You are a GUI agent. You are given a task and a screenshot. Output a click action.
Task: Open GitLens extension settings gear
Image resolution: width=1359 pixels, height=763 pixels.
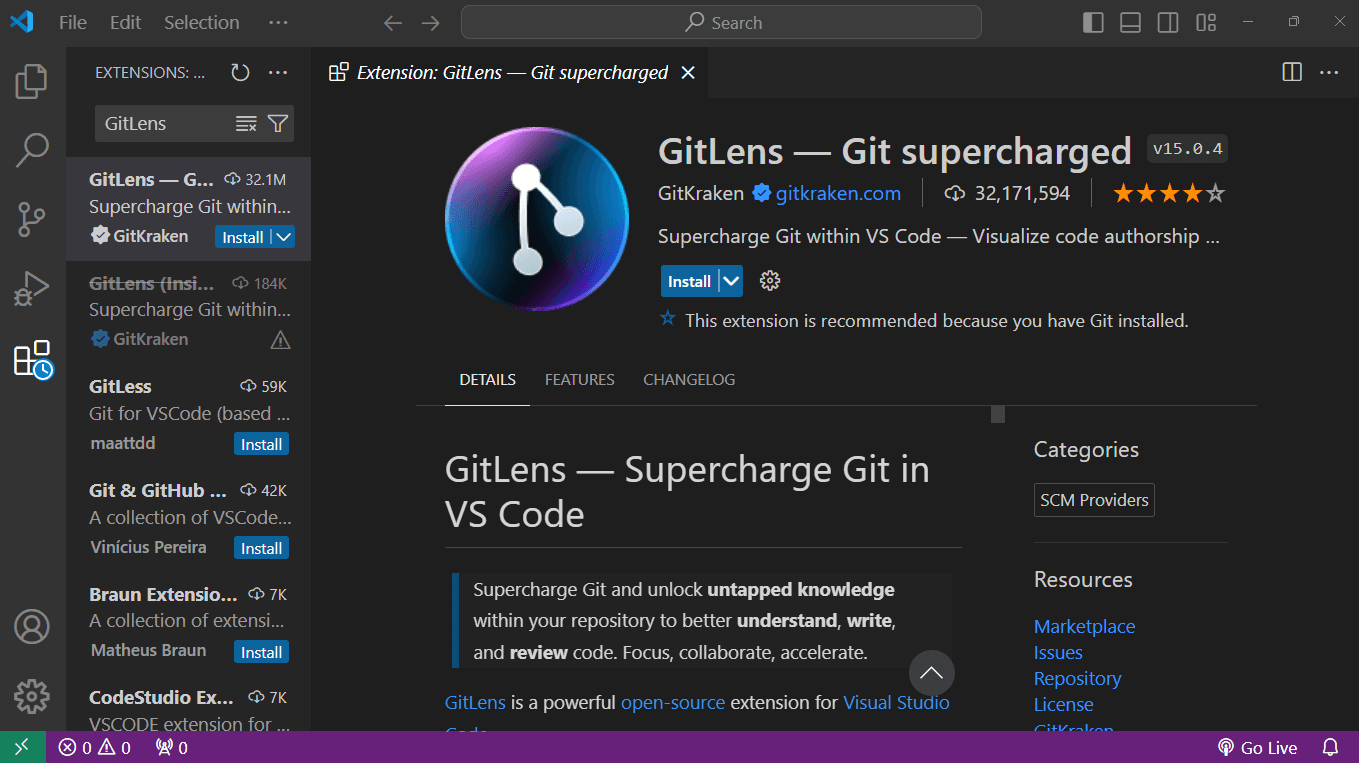pos(769,281)
